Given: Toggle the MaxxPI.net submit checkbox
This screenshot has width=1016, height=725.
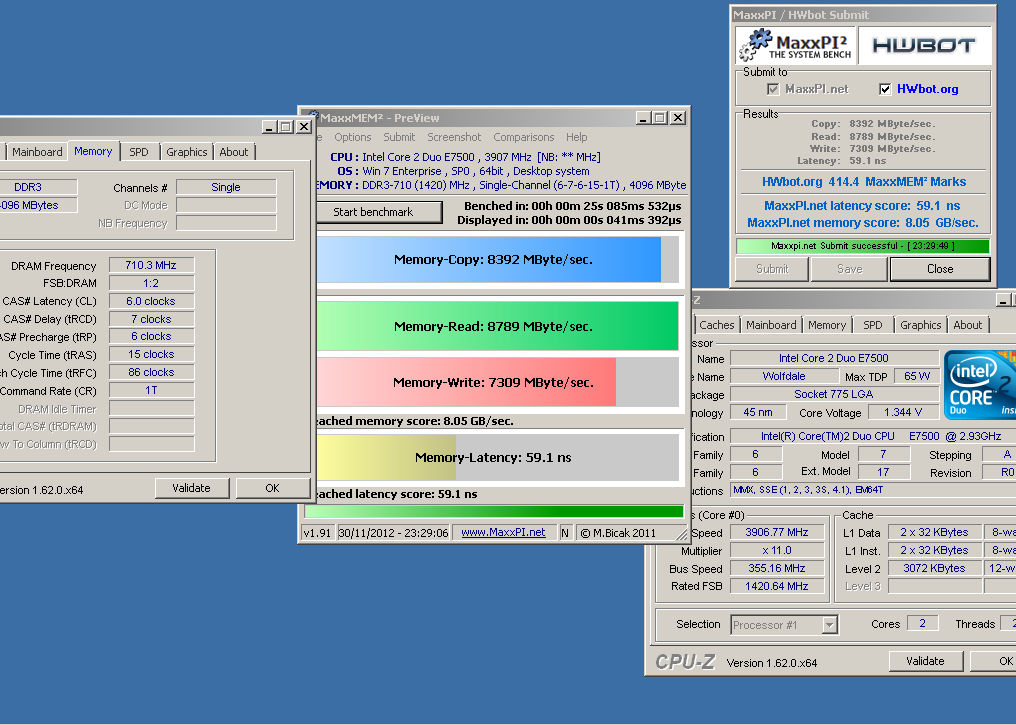Looking at the screenshot, I should (772, 89).
